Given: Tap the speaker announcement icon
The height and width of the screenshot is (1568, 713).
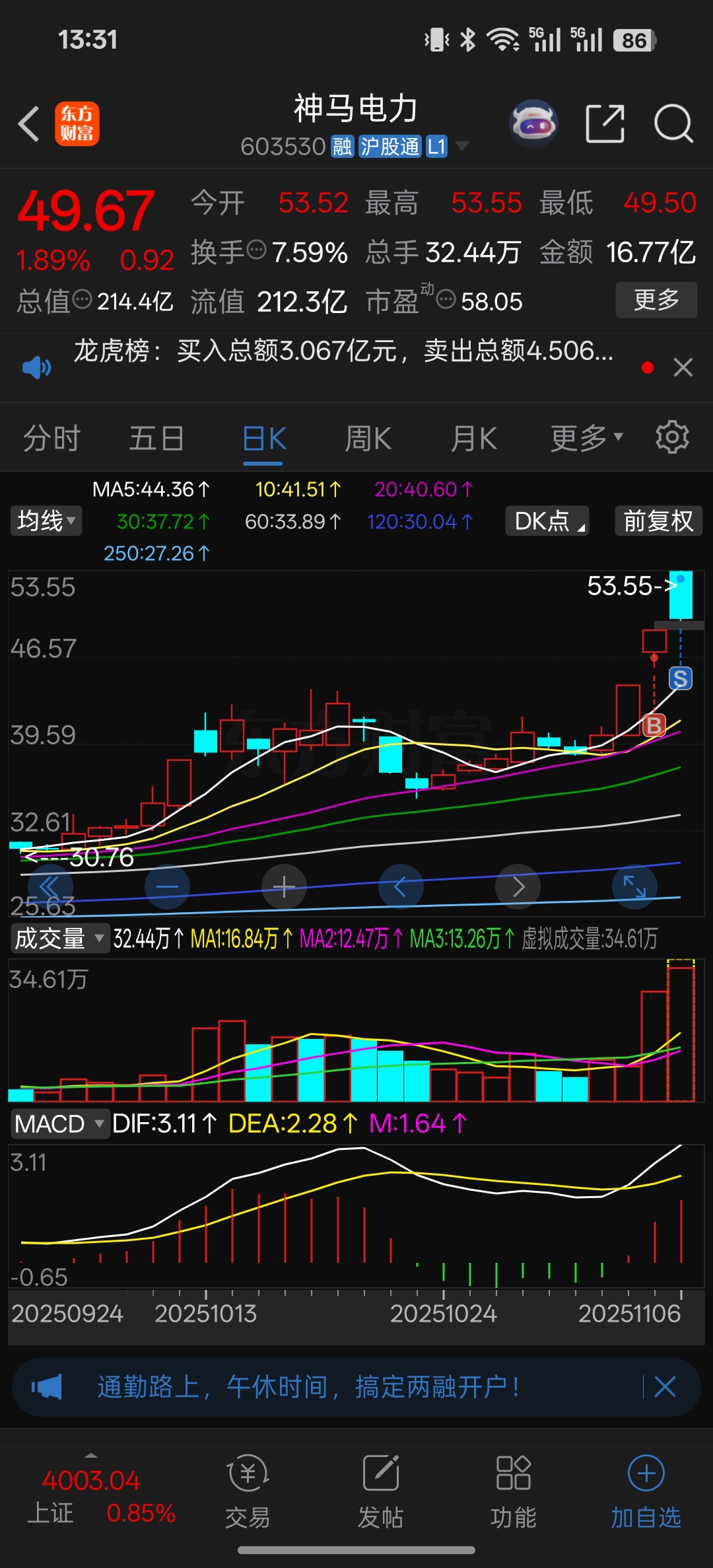Looking at the screenshot, I should (x=36, y=367).
